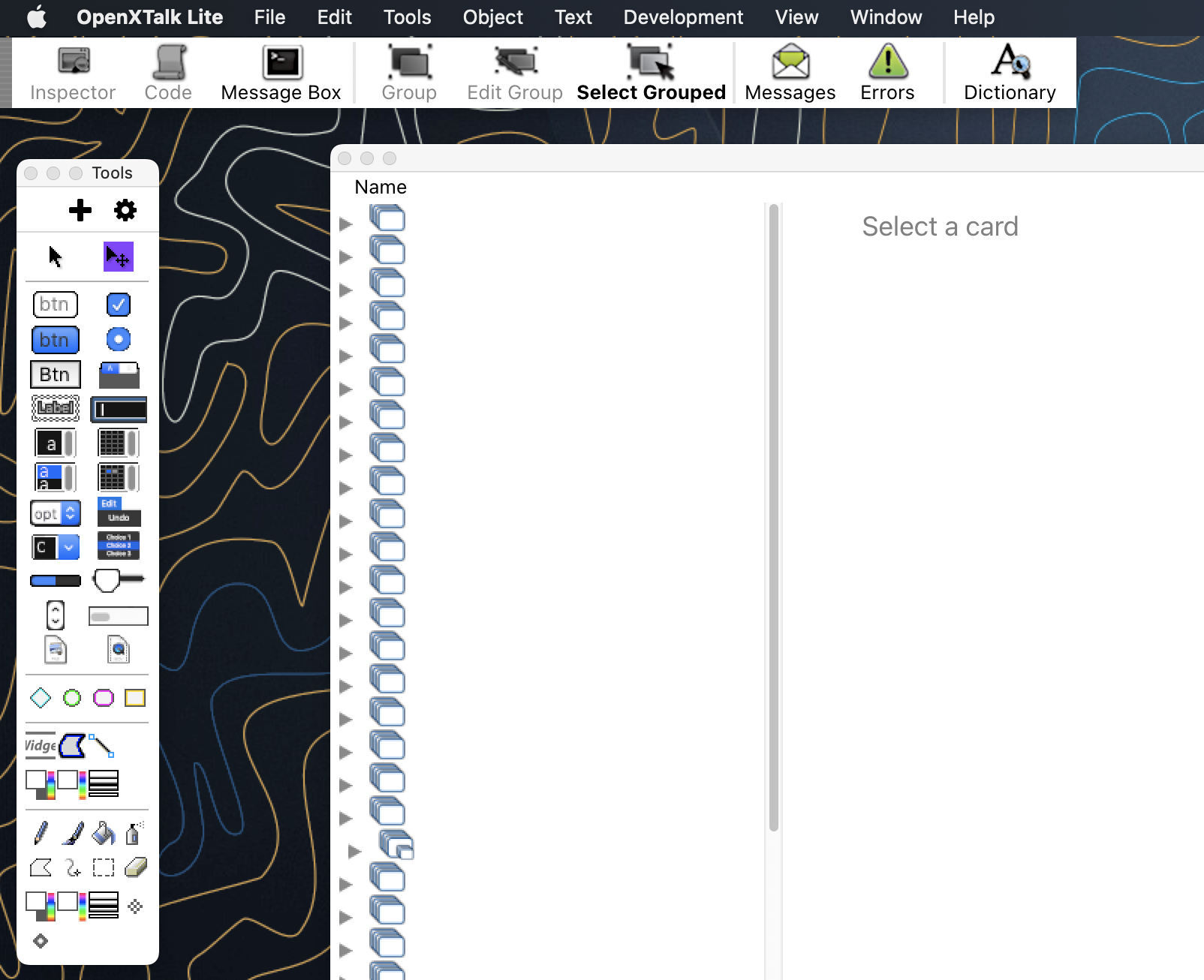This screenshot has height=980, width=1204.
Task: Choose the Choice 1-3 popup menu tool
Action: point(119,546)
